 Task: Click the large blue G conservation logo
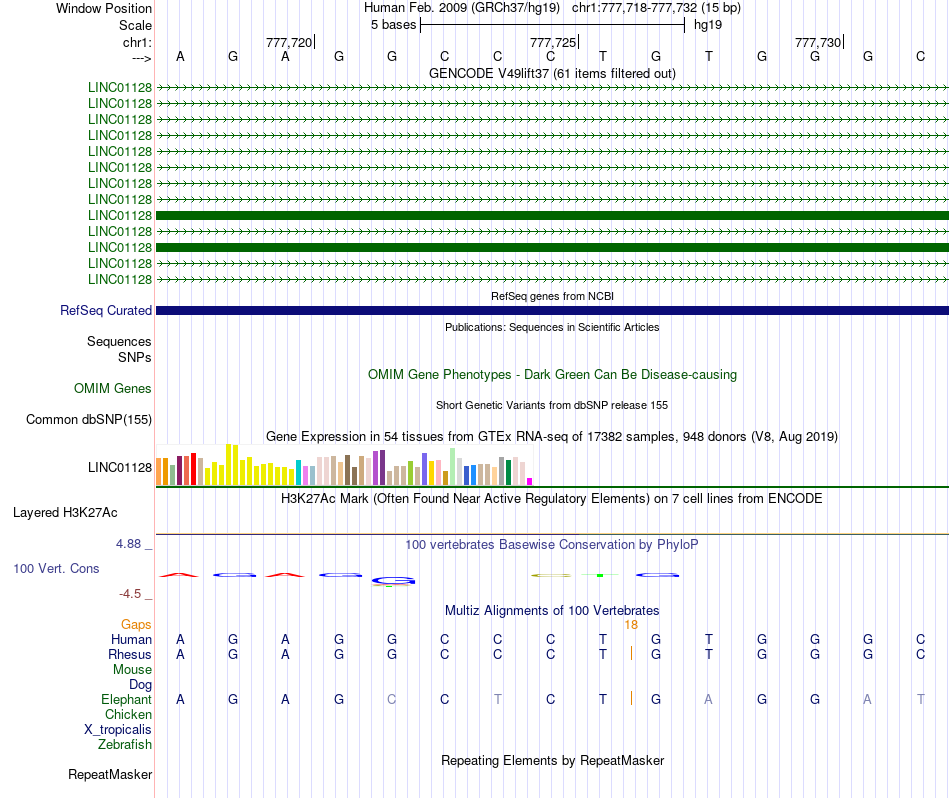click(392, 580)
